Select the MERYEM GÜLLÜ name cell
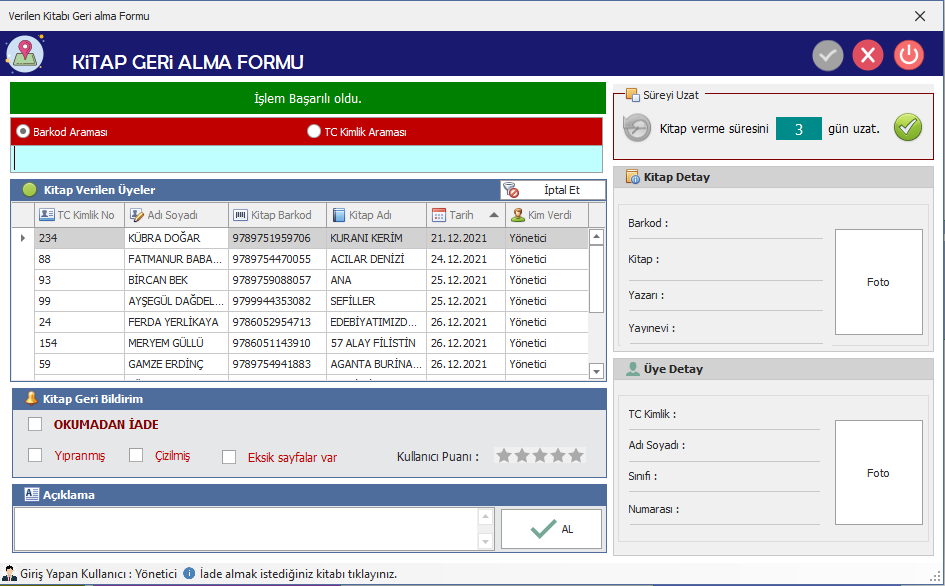 pyautogui.click(x=177, y=343)
